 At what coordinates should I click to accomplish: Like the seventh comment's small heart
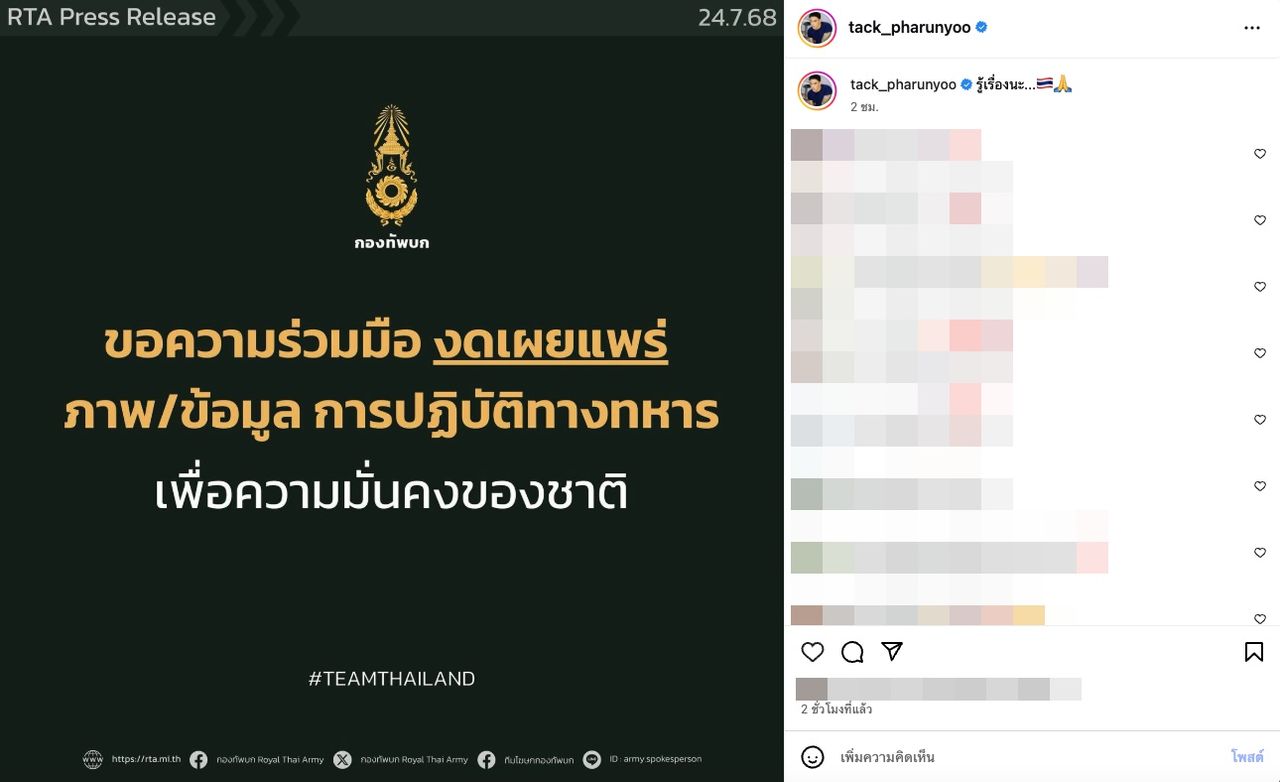pos(1260,553)
